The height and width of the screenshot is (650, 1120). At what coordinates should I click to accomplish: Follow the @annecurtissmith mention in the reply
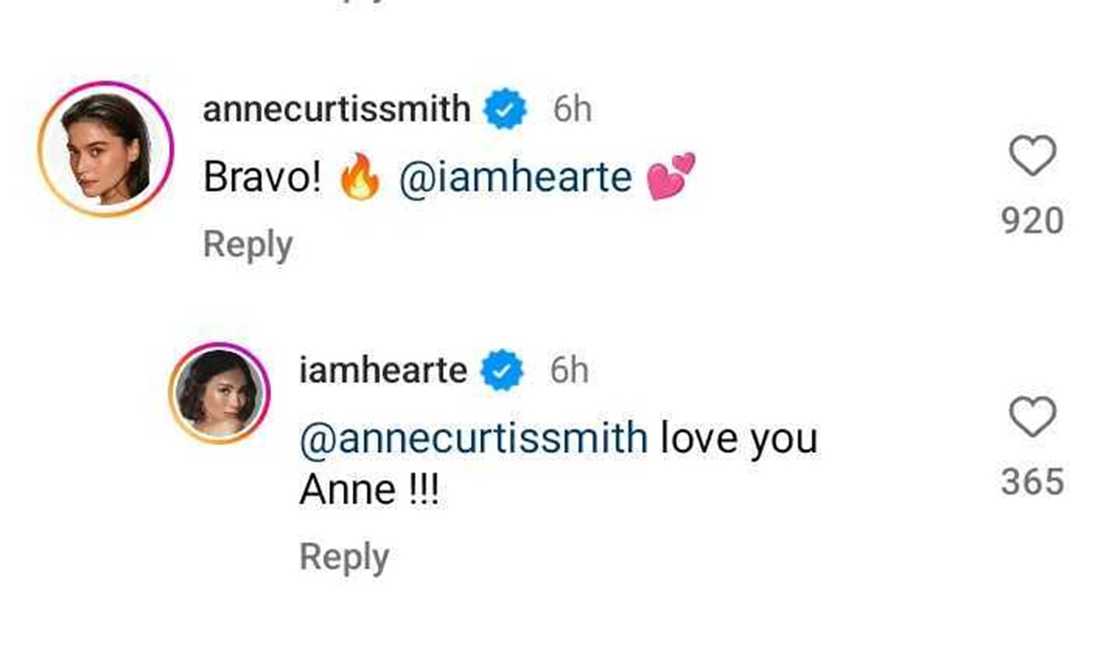[x=473, y=438]
